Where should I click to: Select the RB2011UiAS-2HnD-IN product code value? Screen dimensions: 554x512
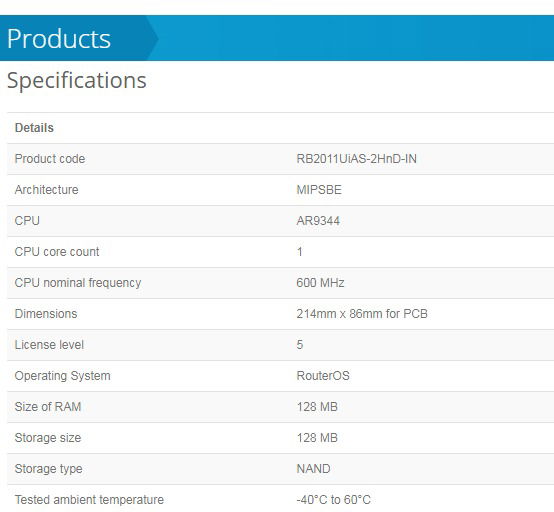pos(356,159)
